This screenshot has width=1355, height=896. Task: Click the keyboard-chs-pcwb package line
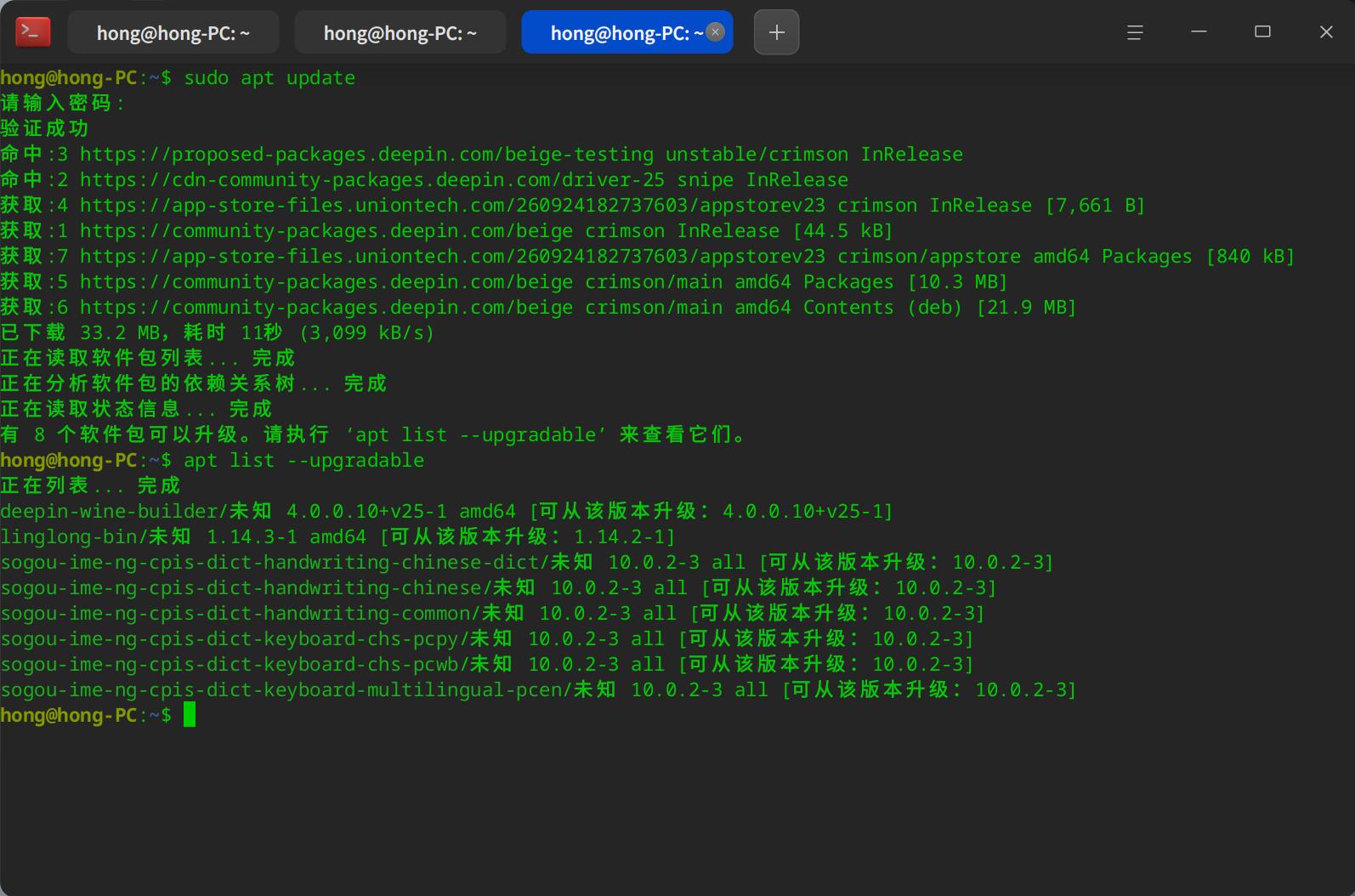point(487,664)
